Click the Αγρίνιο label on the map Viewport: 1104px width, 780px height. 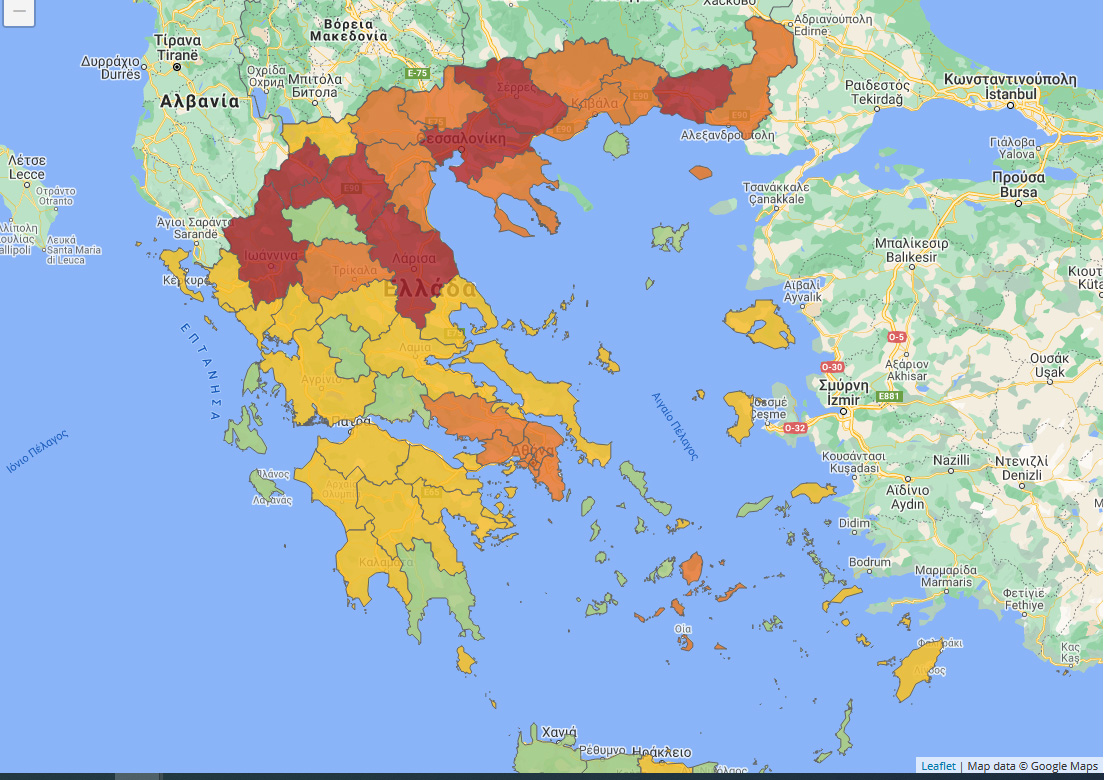tap(322, 379)
